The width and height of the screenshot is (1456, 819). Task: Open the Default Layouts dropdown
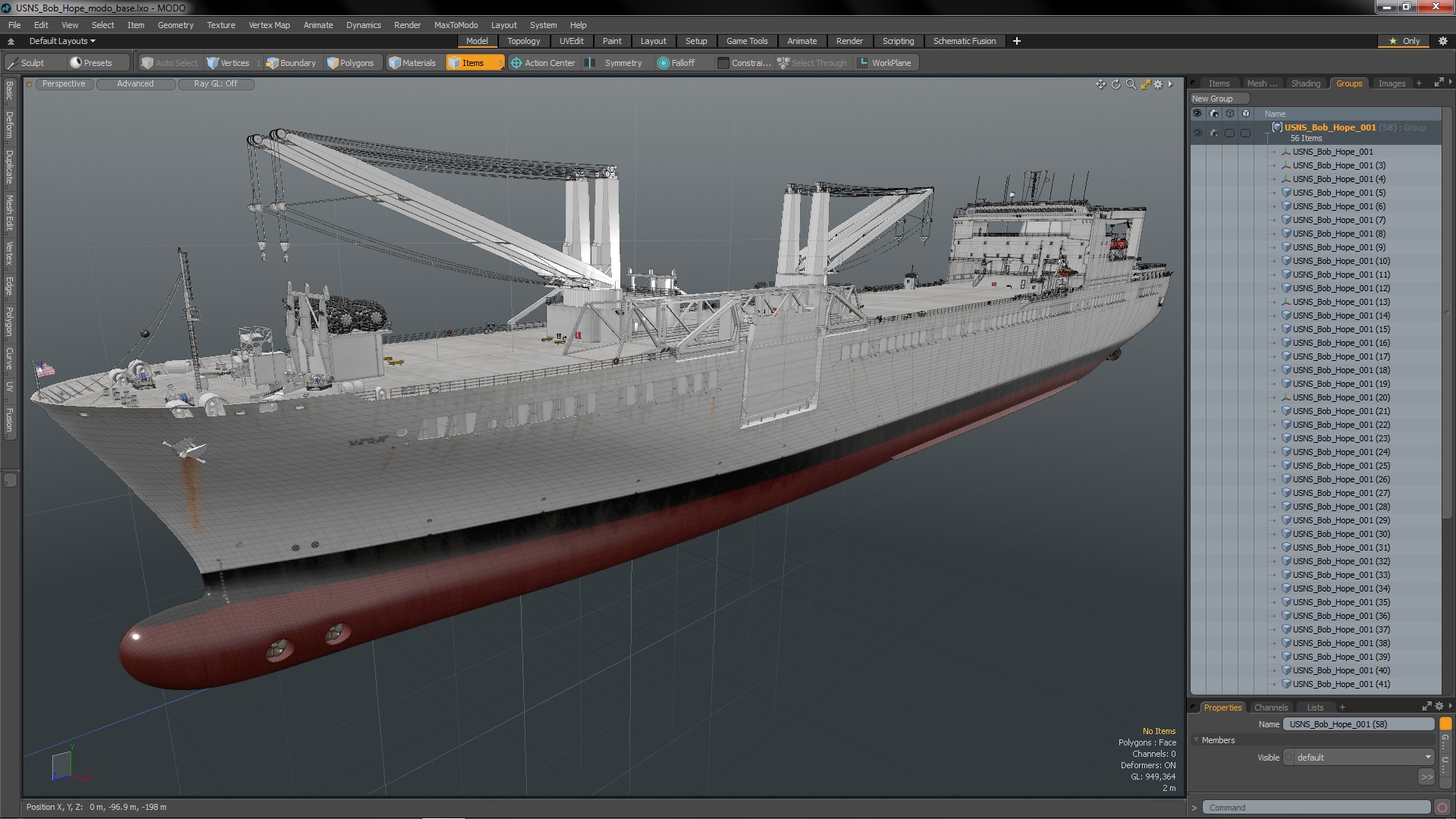(x=62, y=41)
